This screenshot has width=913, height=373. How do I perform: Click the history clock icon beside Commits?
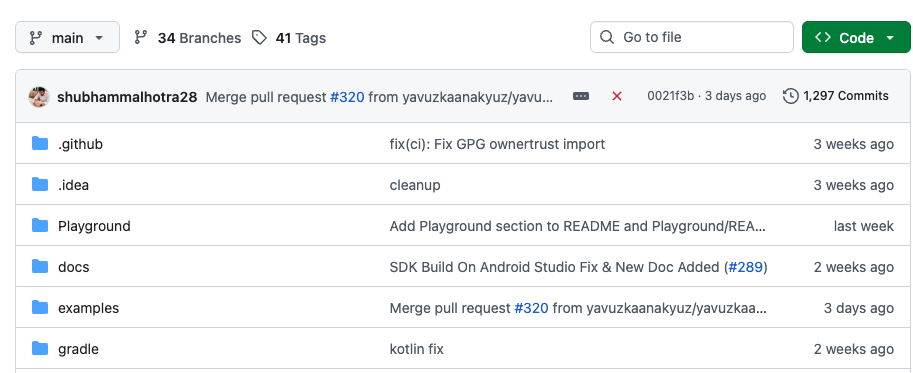click(791, 96)
